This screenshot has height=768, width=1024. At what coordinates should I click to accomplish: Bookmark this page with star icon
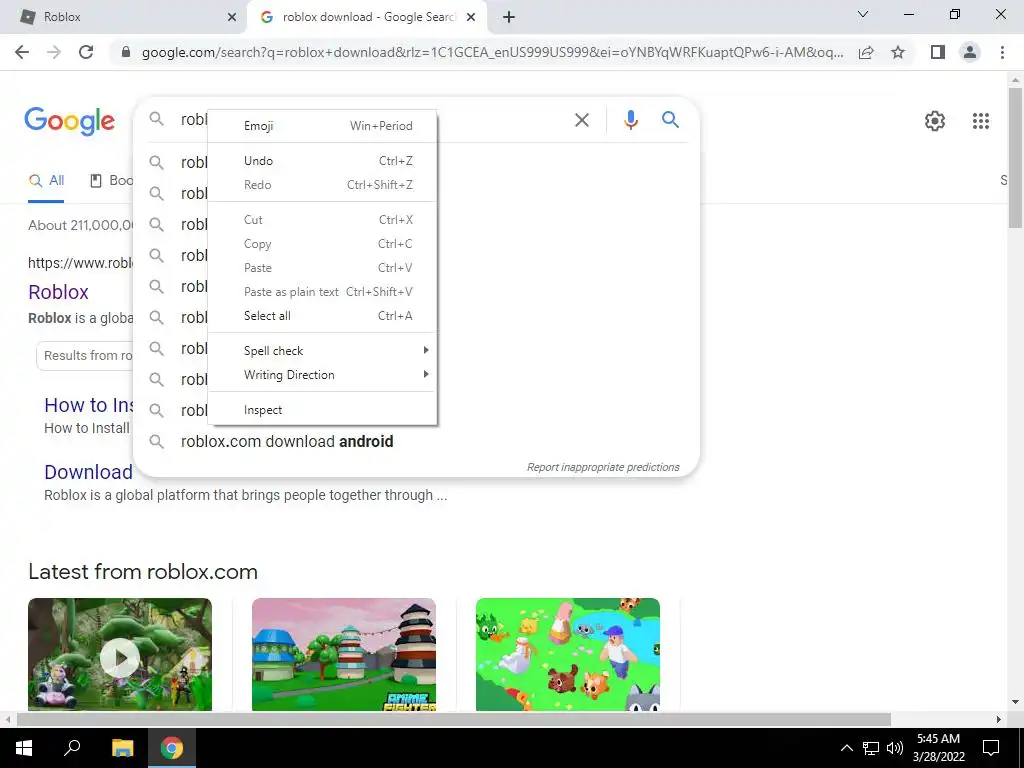coord(898,52)
